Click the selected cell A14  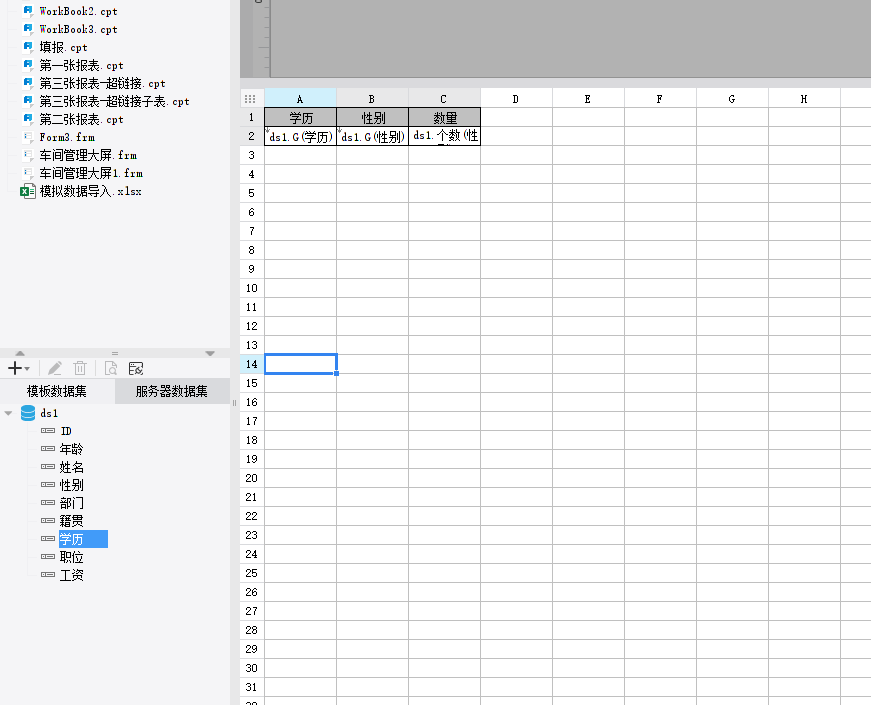(301, 364)
